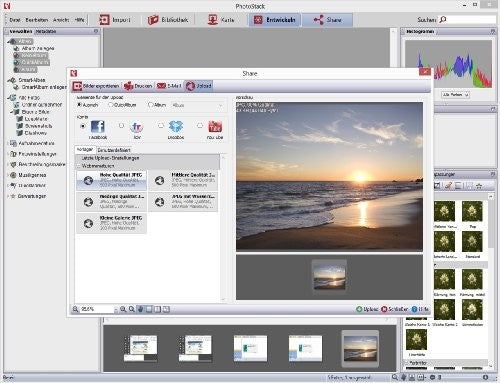The width and height of the screenshot is (500, 383).
Task: Open the Bearbeiten menu
Action: click(x=37, y=20)
